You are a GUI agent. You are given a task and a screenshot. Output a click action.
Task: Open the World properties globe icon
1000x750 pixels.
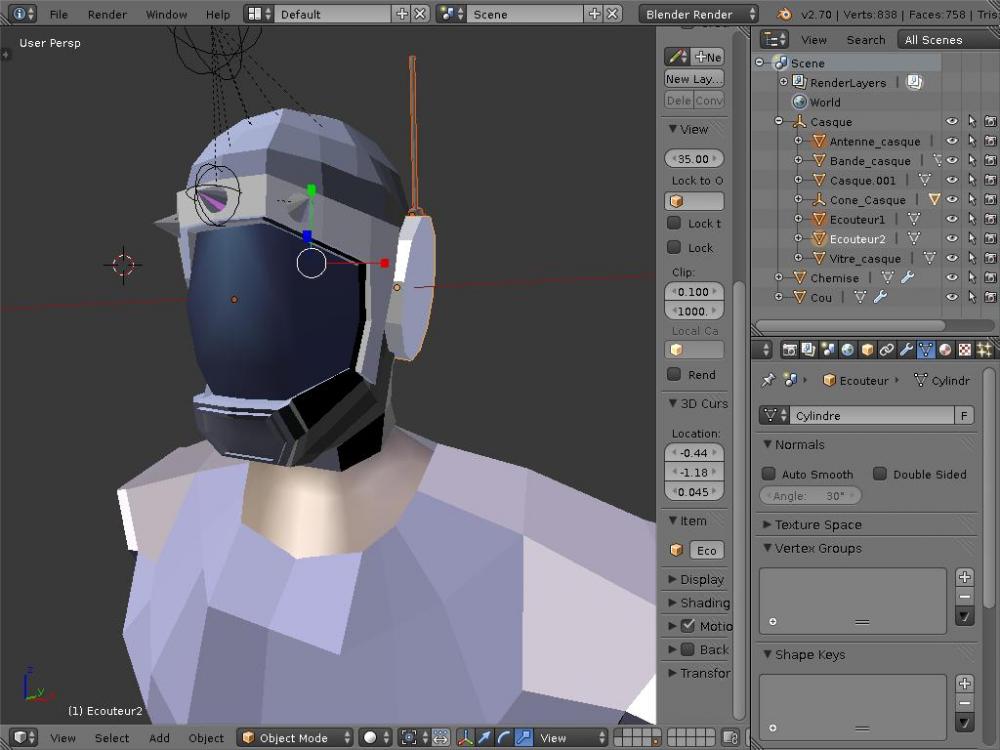(848, 350)
